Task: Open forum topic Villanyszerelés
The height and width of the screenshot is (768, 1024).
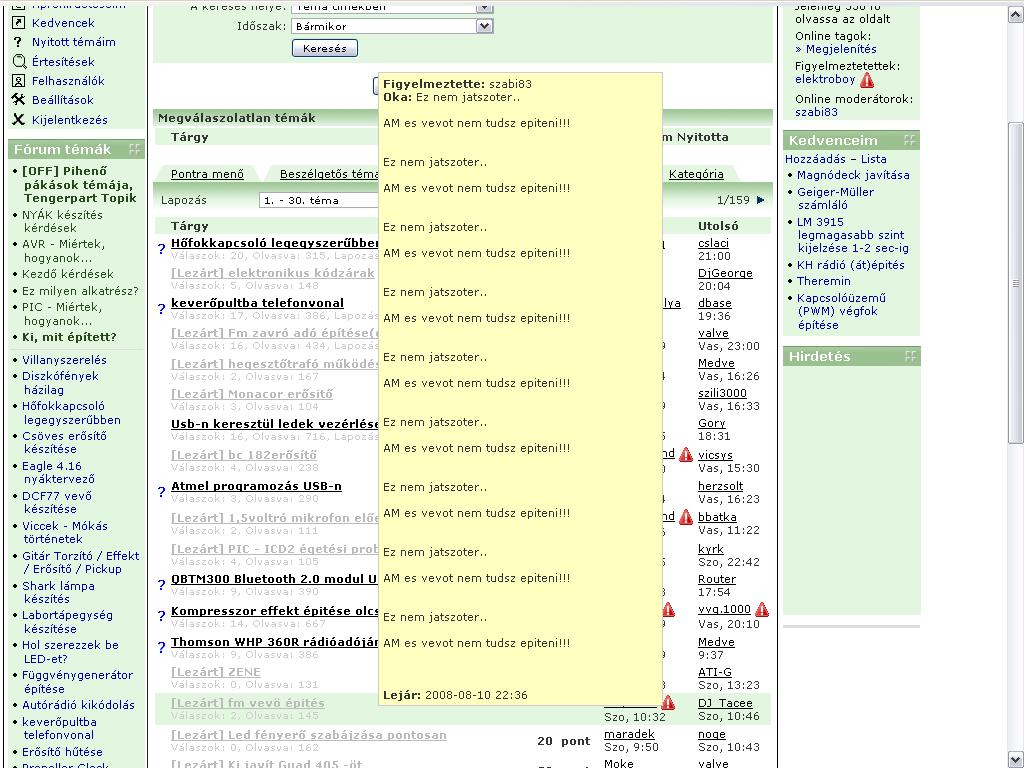Action: (64, 360)
